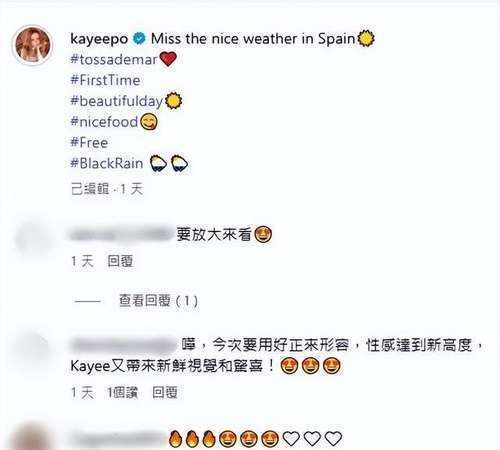The width and height of the screenshot is (500, 450).
Task: Open kayeepo profile picture
Action: click(x=33, y=45)
